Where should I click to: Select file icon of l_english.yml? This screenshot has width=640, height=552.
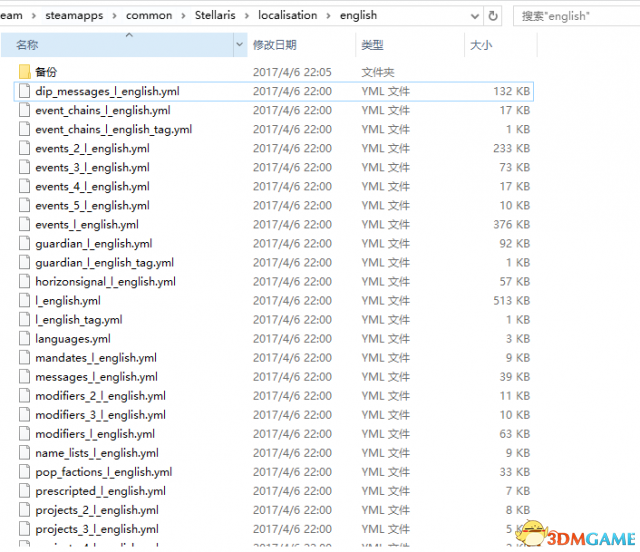pos(24,300)
